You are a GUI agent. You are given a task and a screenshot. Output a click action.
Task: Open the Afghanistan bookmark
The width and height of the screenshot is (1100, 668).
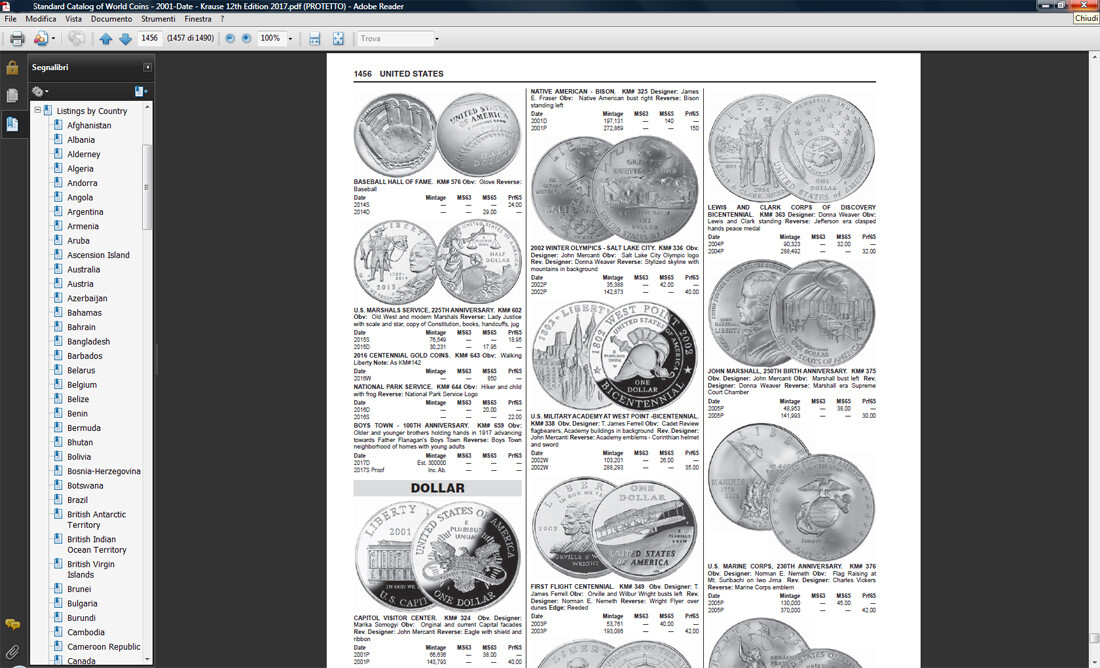coord(89,126)
